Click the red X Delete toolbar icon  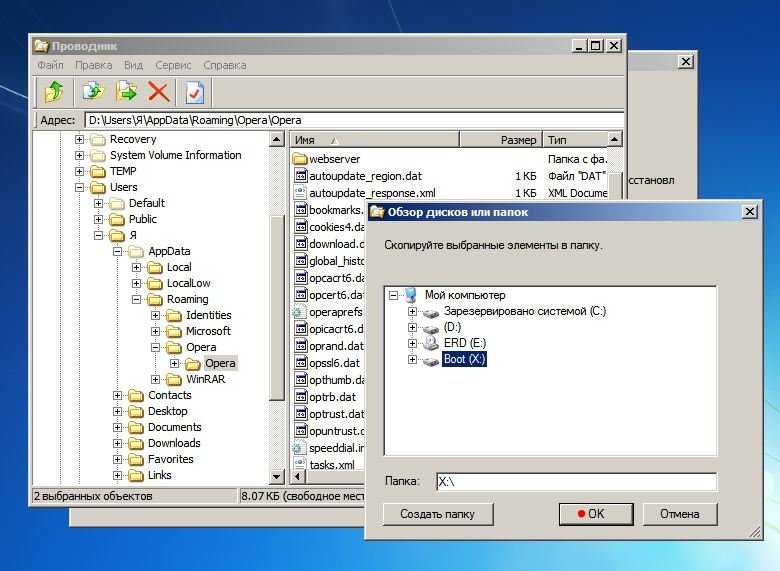coord(159,92)
